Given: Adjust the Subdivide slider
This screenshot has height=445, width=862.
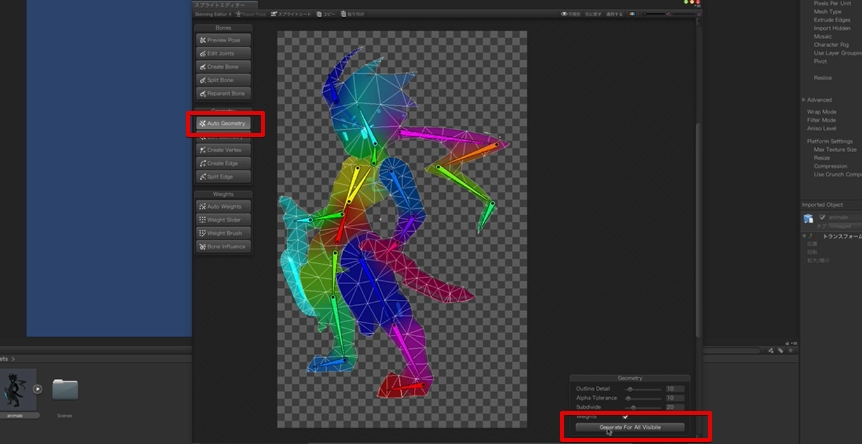Looking at the screenshot, I should coord(643,407).
